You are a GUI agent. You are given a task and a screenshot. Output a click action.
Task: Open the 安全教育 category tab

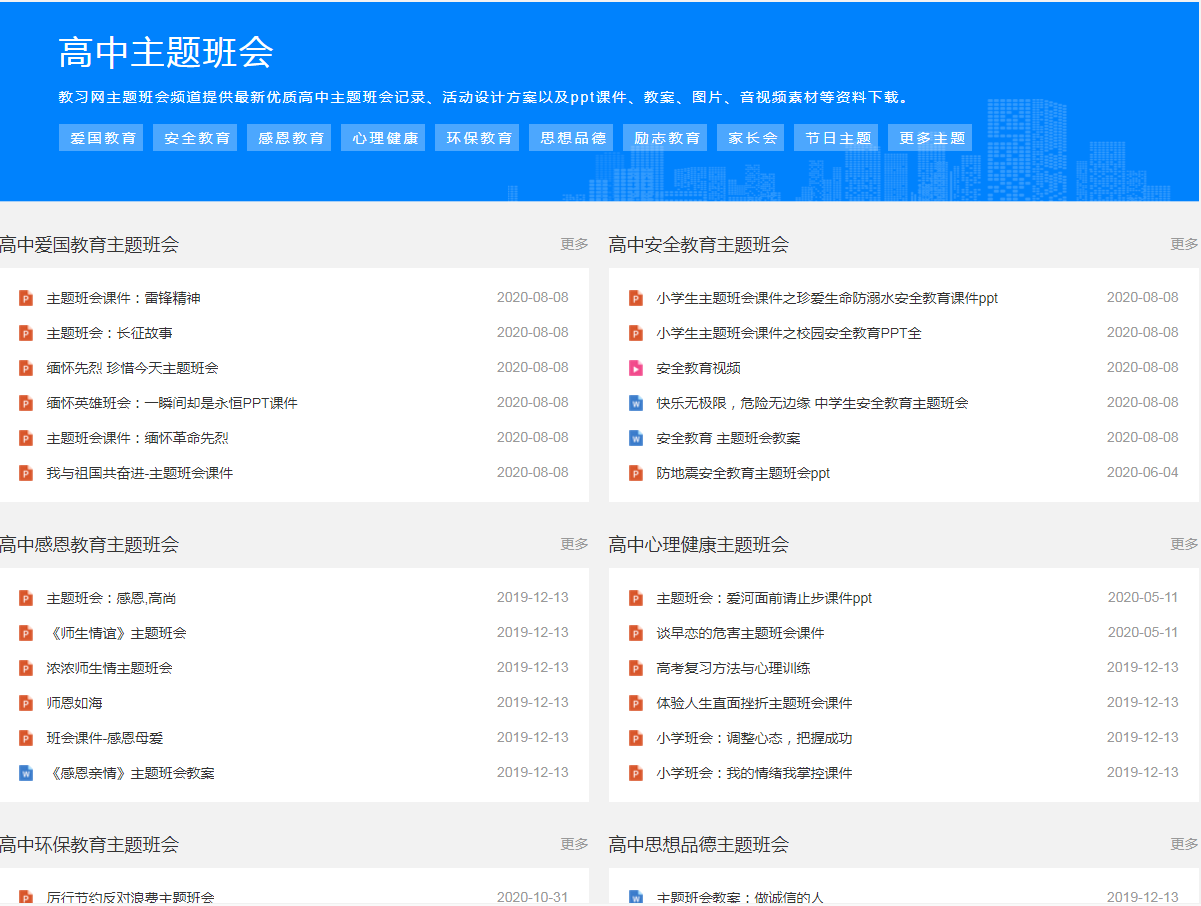195,138
